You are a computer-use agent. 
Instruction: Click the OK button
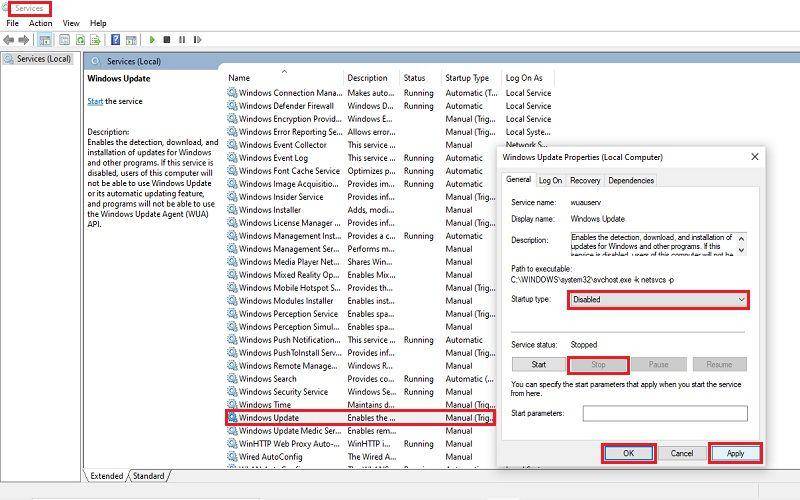(629, 453)
